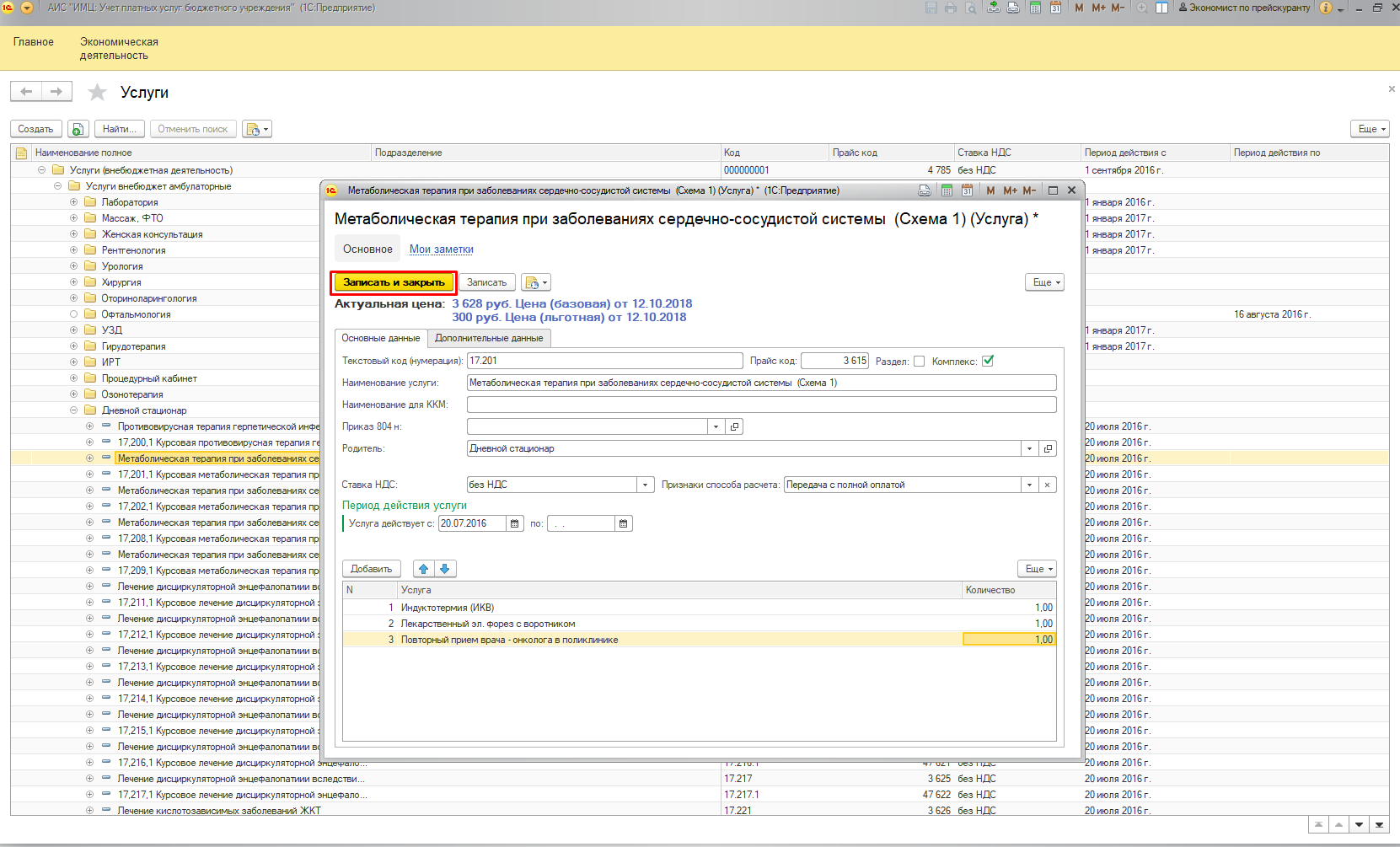Uncheck the Комплекс checkbox

pyautogui.click(x=988, y=361)
